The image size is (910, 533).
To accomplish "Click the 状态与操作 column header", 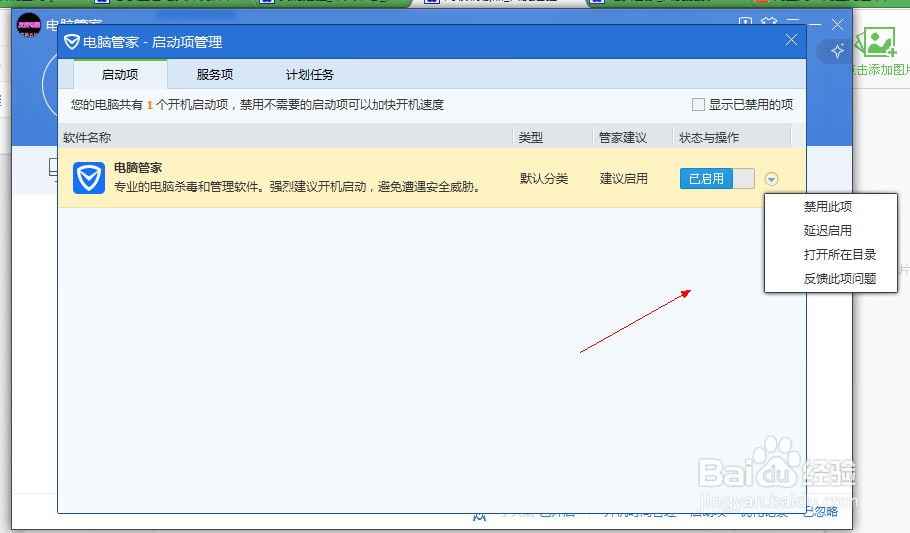I will coord(709,138).
